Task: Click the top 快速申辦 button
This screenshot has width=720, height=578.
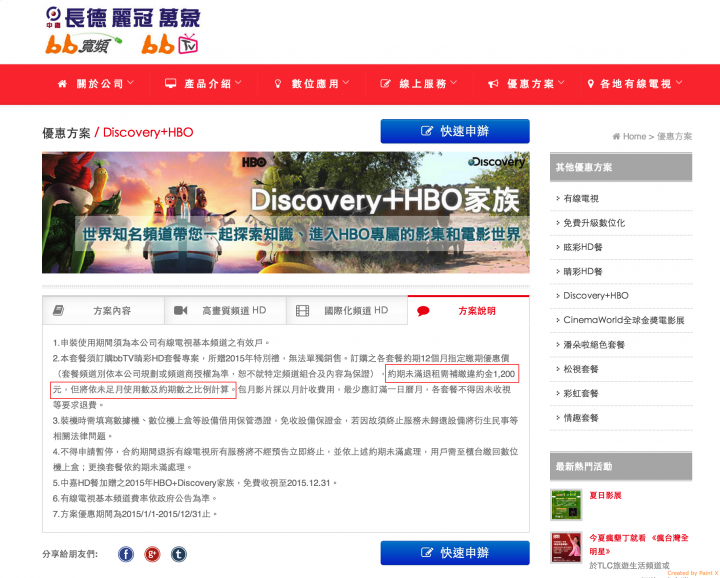Action: point(455,131)
